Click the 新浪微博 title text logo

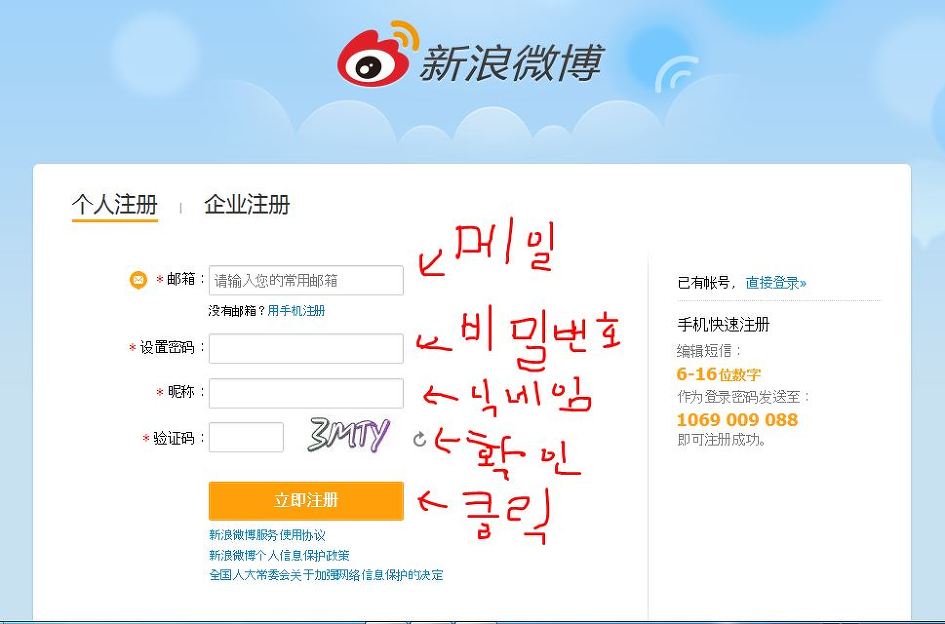click(x=511, y=62)
